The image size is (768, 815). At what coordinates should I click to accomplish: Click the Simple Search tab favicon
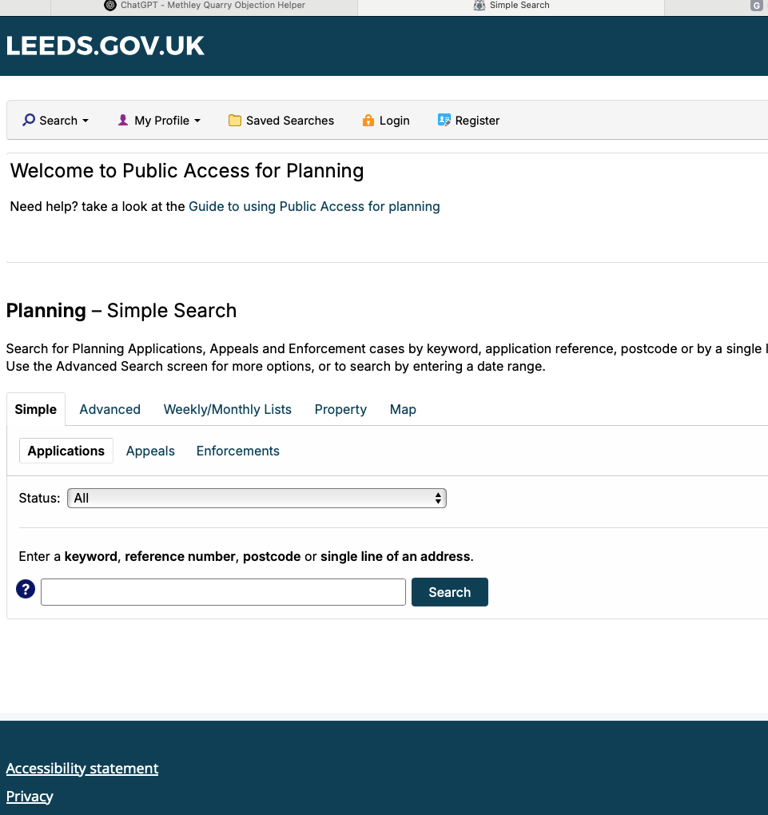pyautogui.click(x=479, y=5)
